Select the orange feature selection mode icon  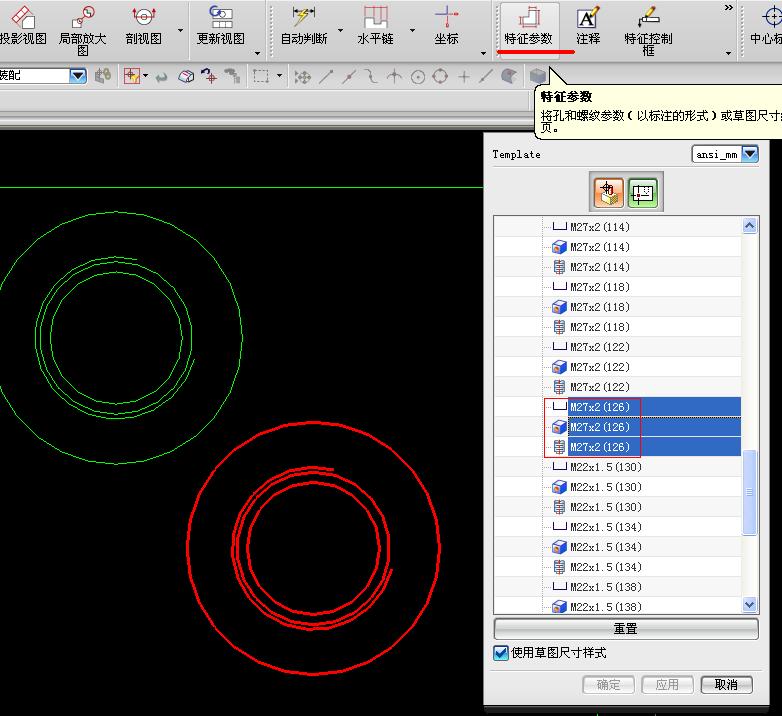point(608,192)
